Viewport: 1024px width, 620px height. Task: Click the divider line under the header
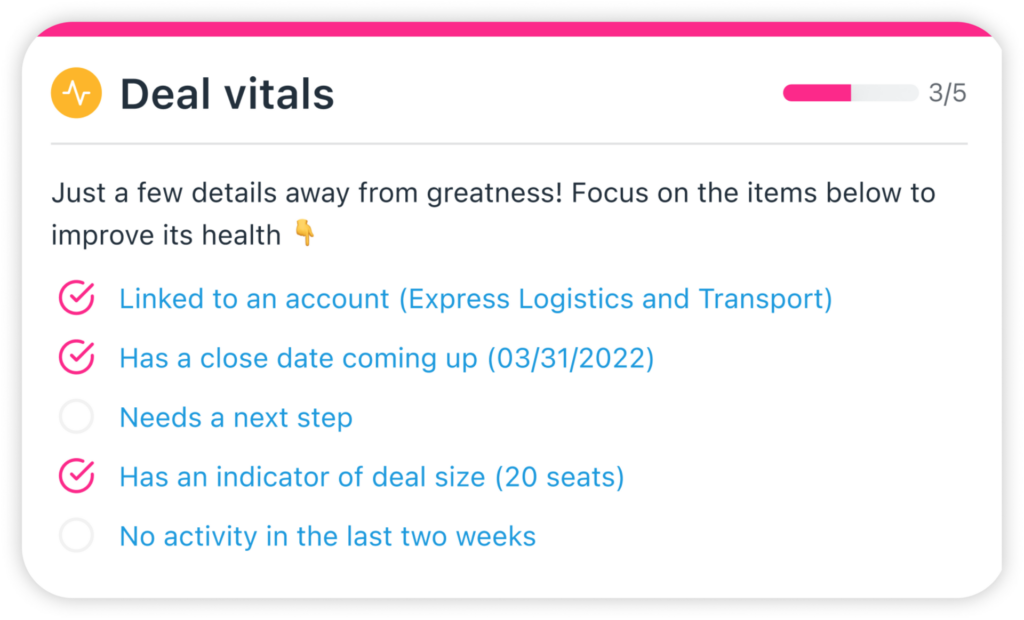(x=509, y=143)
